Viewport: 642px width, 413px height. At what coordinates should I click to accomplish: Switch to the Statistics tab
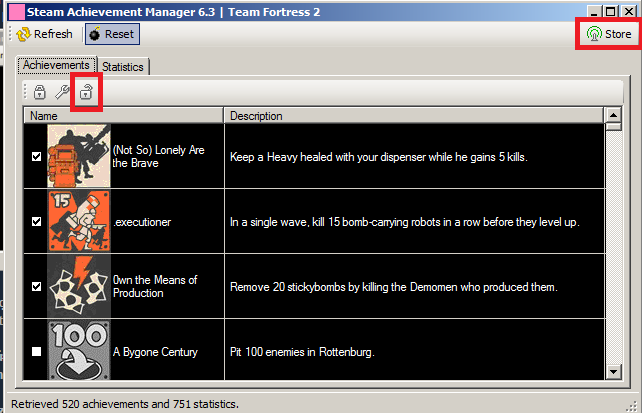(123, 67)
